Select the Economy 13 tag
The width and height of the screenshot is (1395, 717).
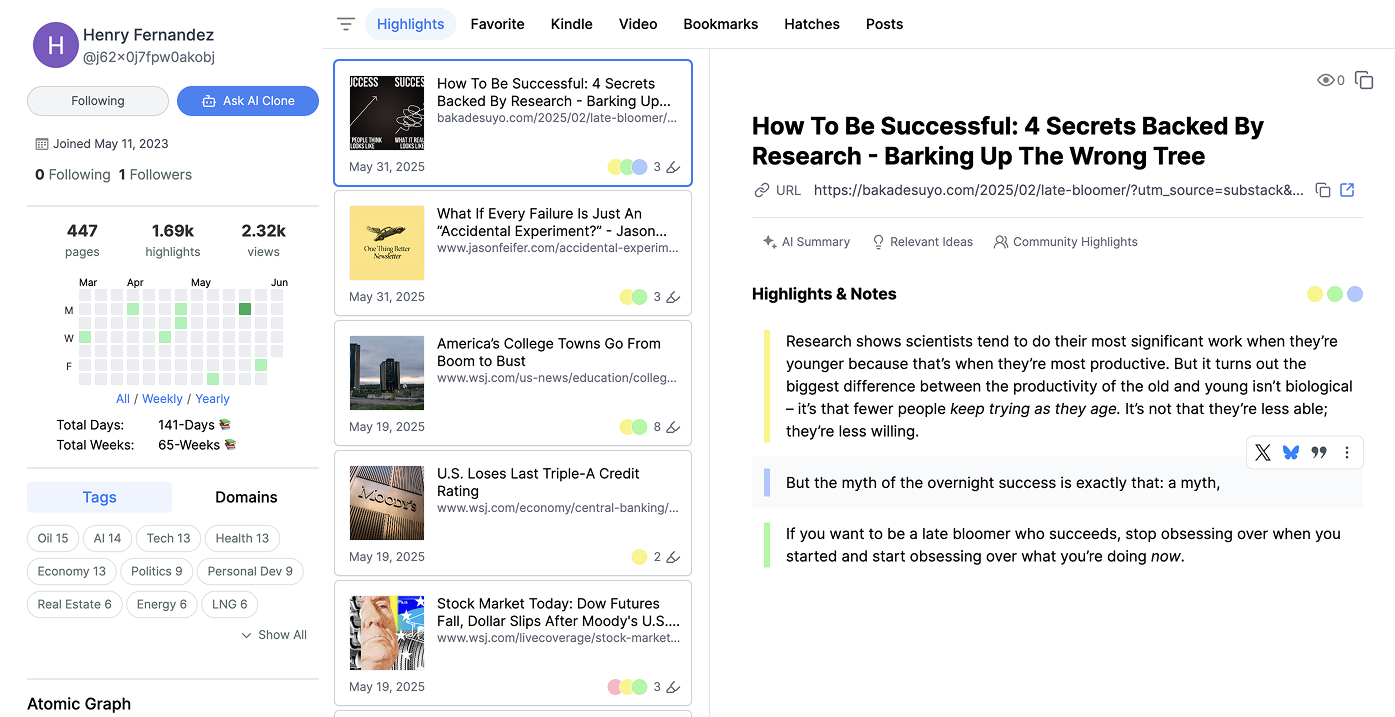tap(71, 571)
